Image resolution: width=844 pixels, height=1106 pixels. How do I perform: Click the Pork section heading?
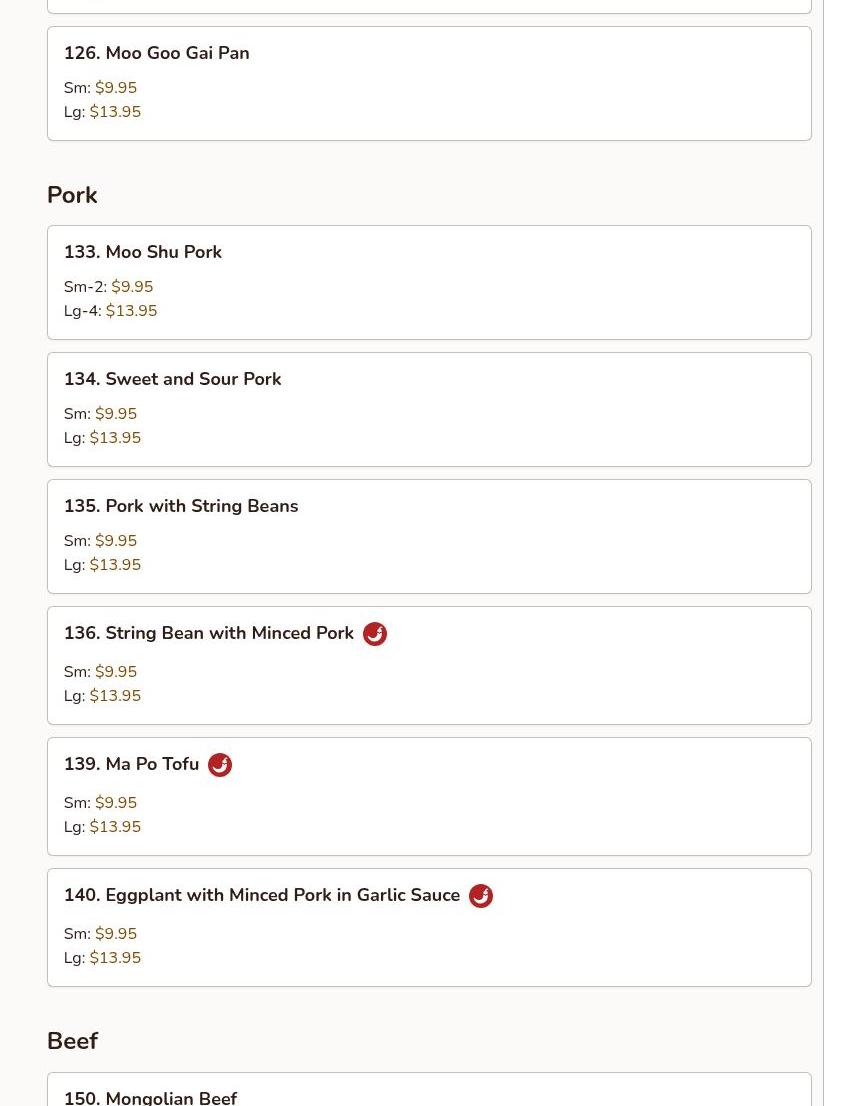point(72,195)
